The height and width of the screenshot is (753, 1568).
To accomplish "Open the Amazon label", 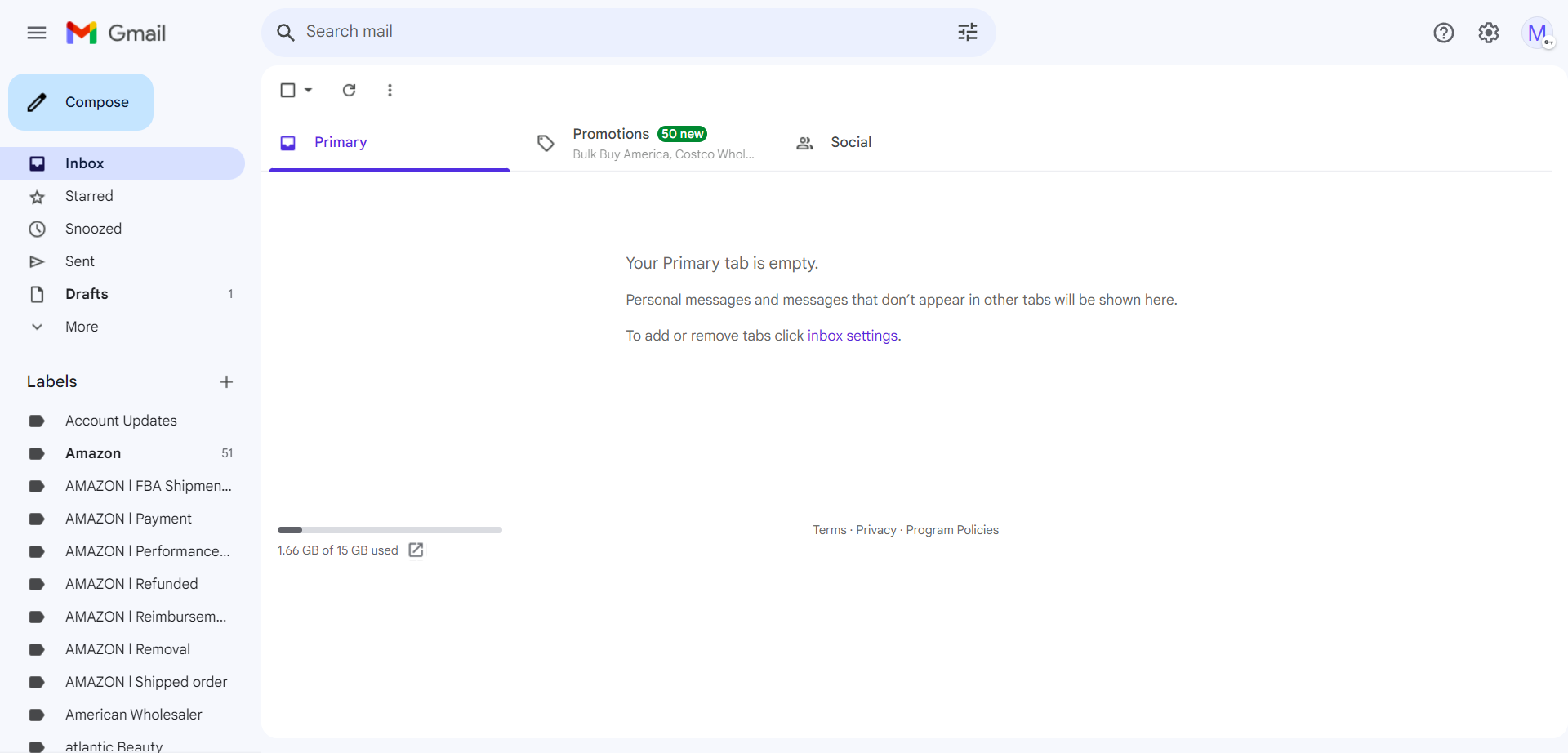I will point(122,453).
